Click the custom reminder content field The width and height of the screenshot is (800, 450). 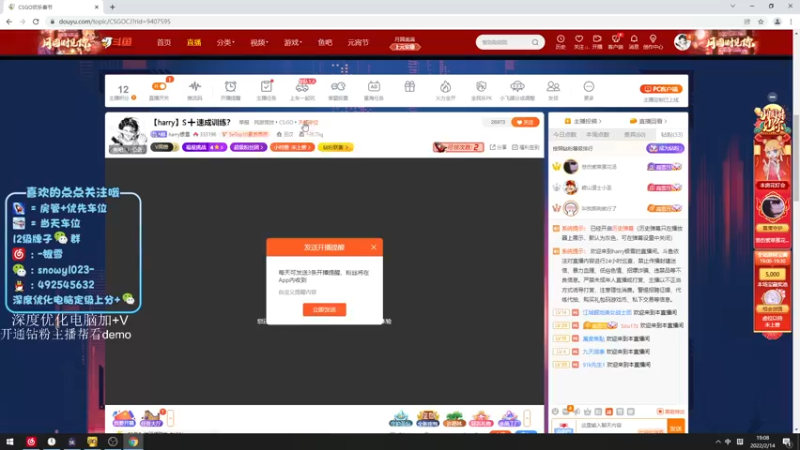point(324,292)
